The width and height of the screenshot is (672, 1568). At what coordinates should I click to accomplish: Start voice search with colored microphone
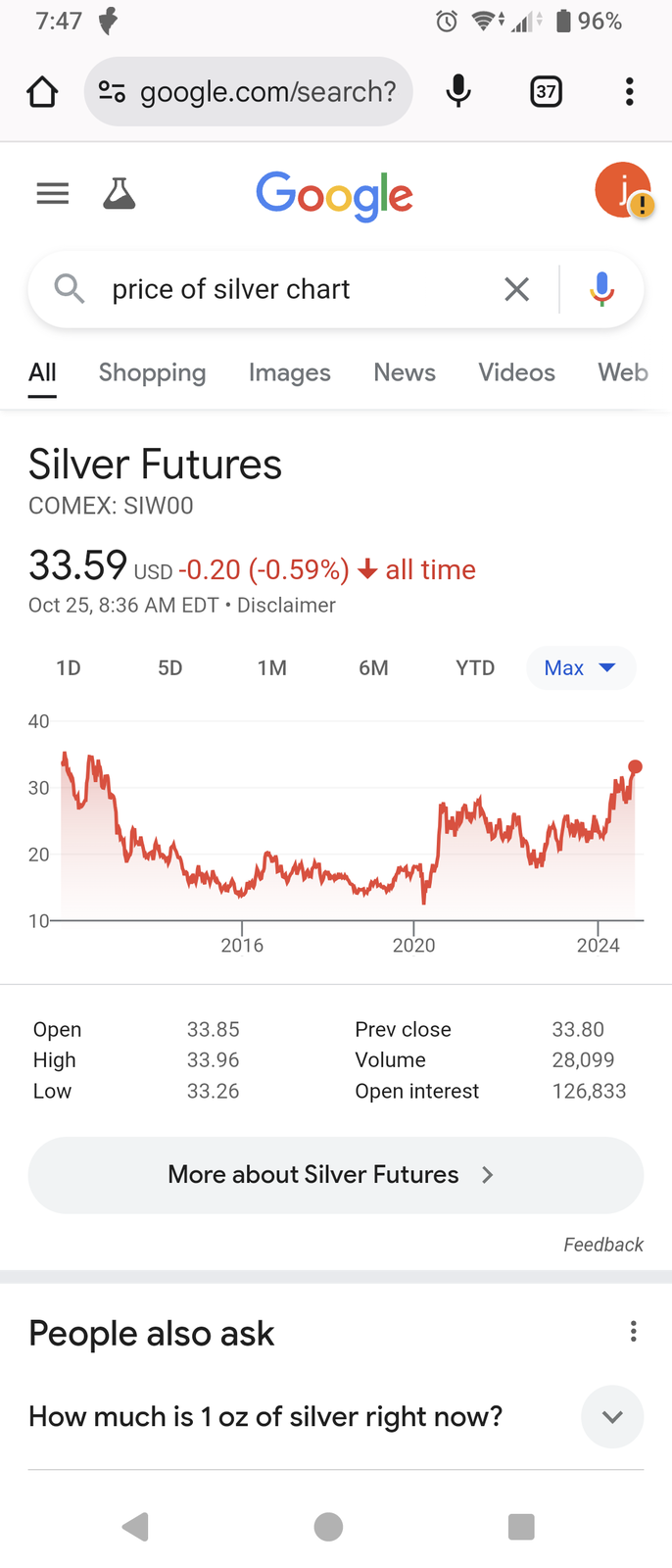(x=602, y=289)
